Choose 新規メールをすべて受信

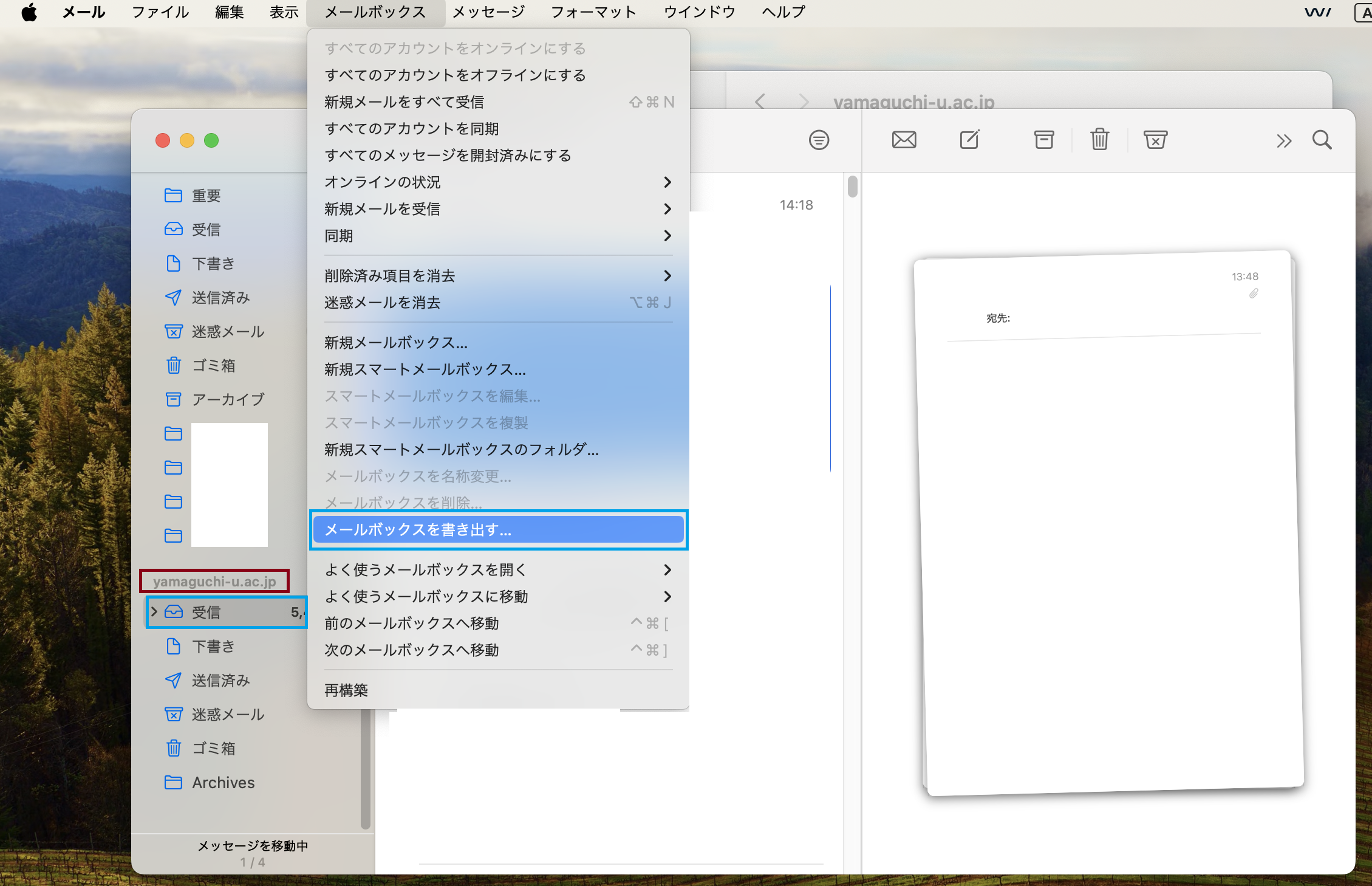coord(498,102)
